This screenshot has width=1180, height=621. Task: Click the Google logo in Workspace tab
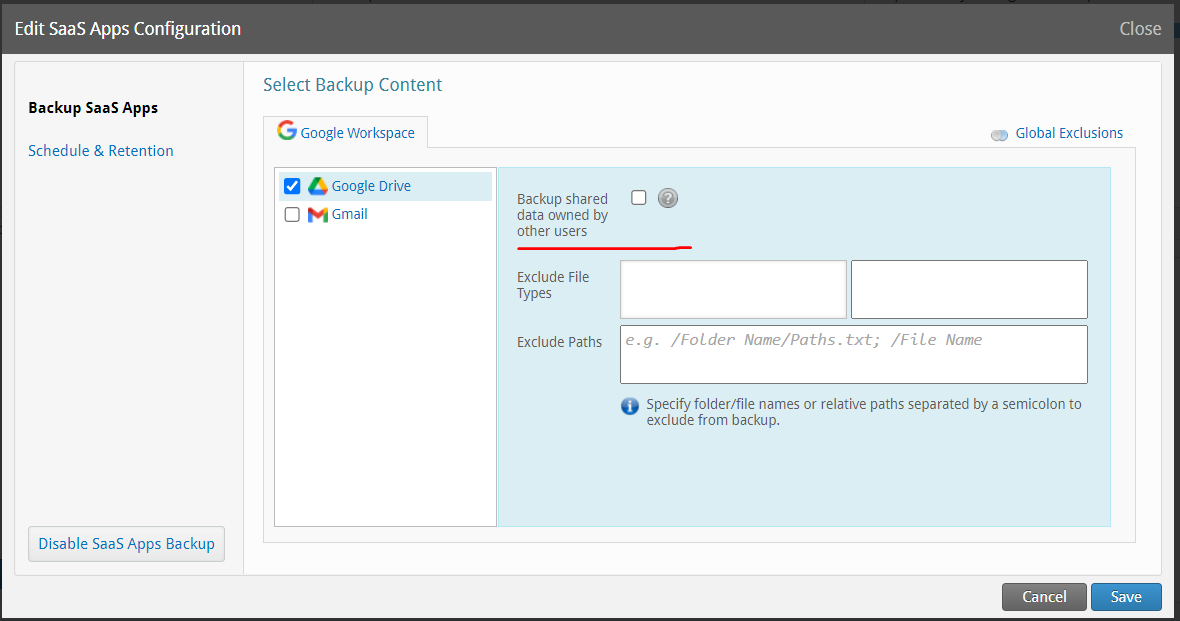(x=287, y=131)
